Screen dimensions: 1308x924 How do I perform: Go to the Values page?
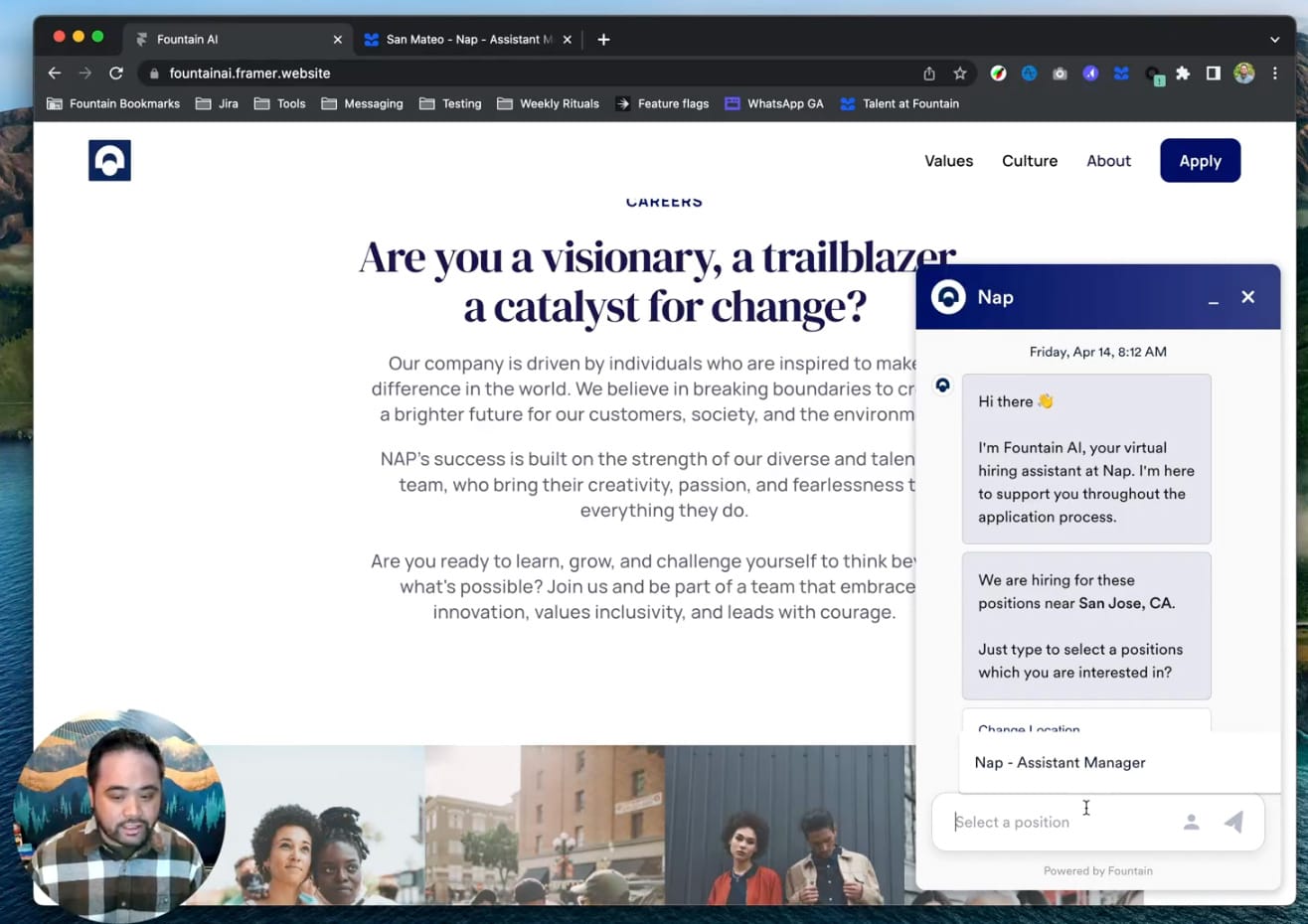[x=949, y=161]
